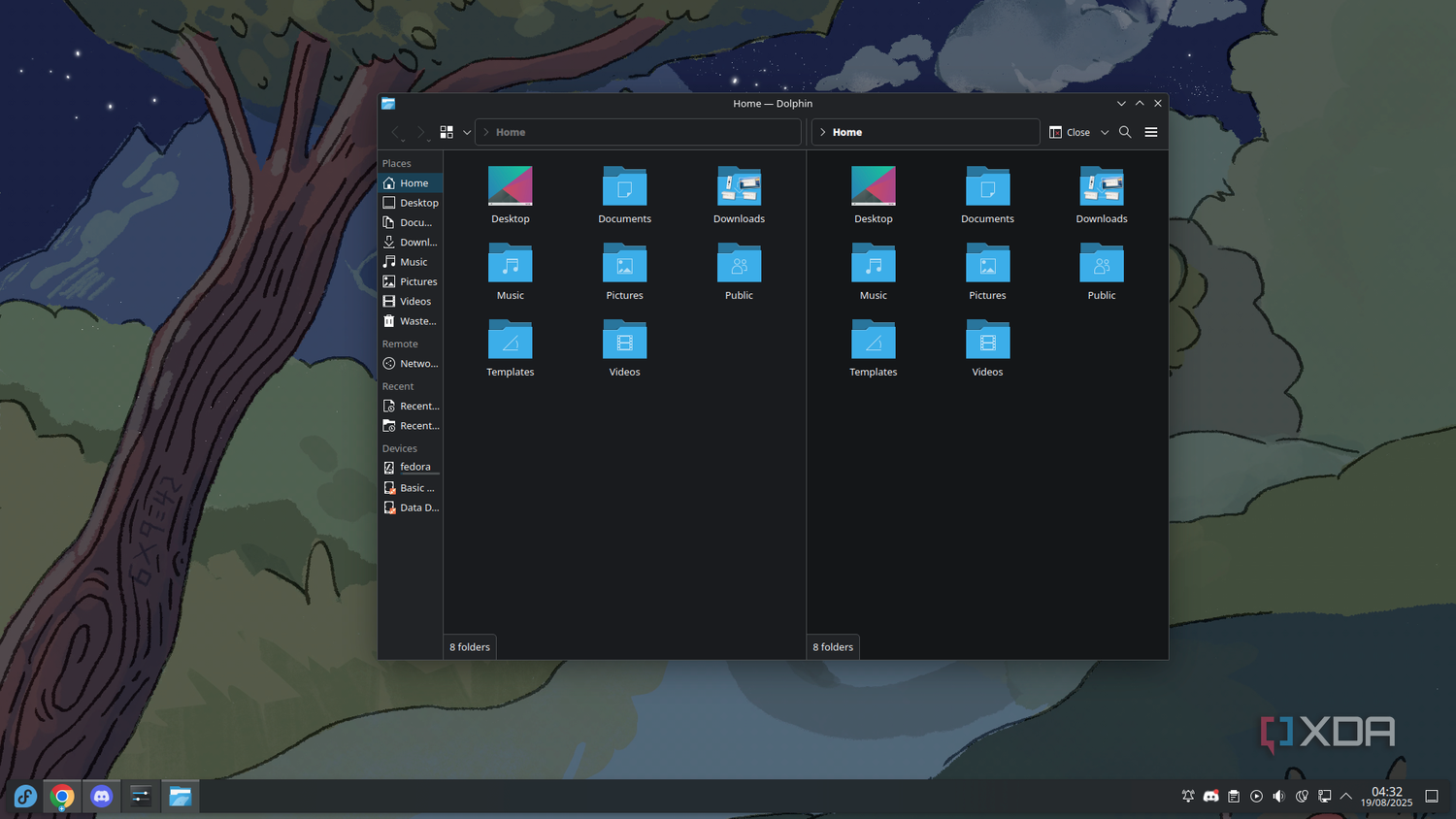This screenshot has height=819, width=1456.
Task: Open notifications bell in system tray
Action: click(1188, 797)
